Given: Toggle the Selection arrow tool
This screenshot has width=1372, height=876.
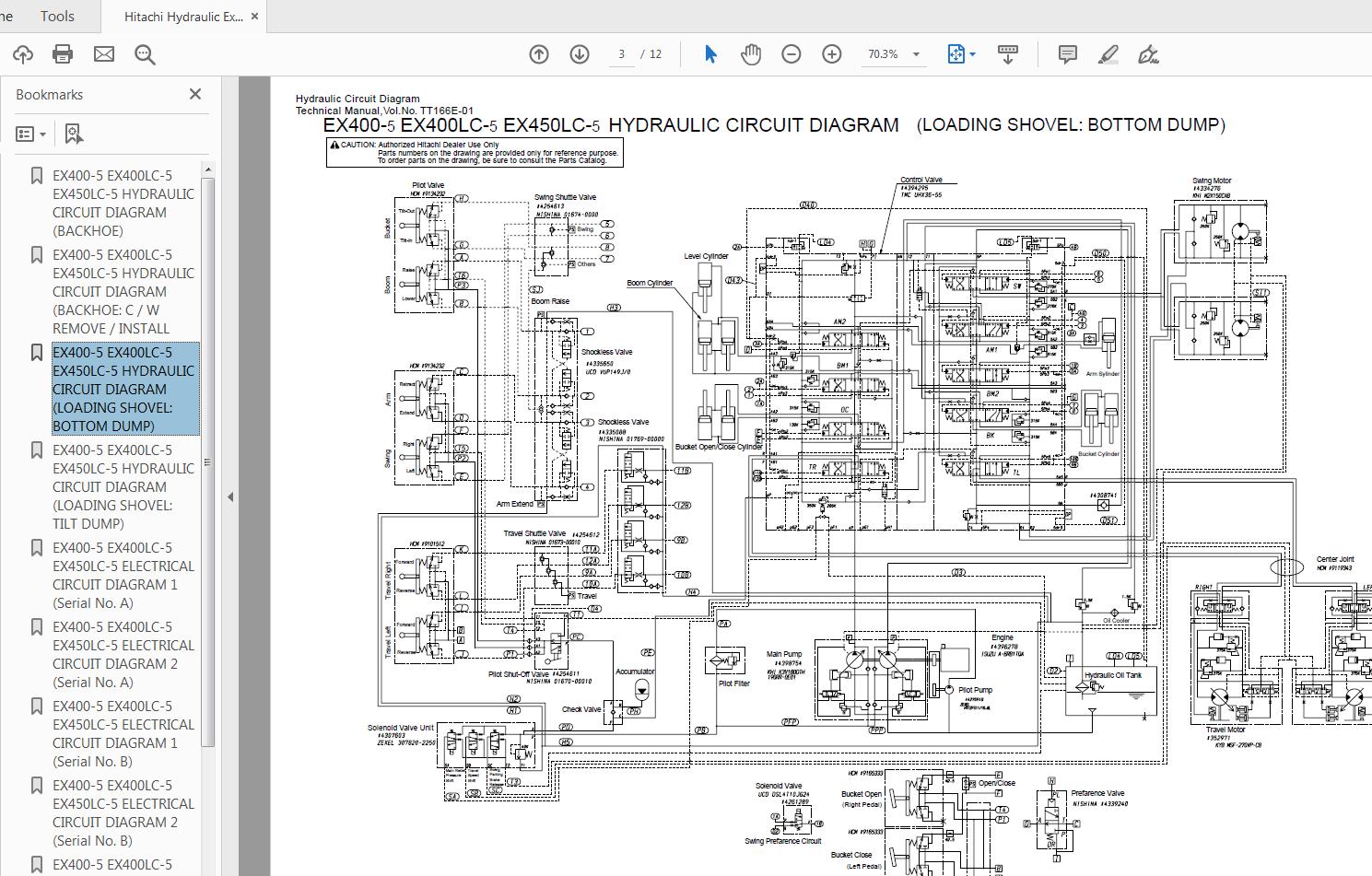Looking at the screenshot, I should point(710,53).
